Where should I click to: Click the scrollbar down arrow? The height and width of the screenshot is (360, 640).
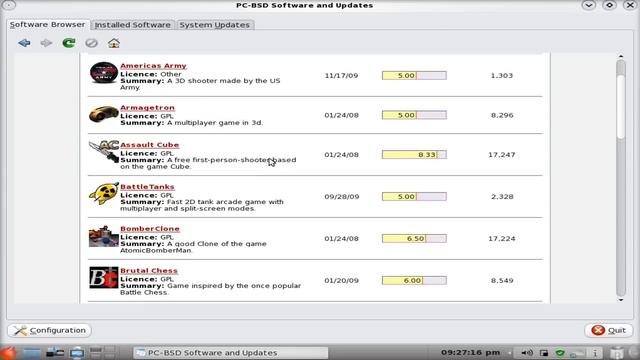click(x=621, y=300)
